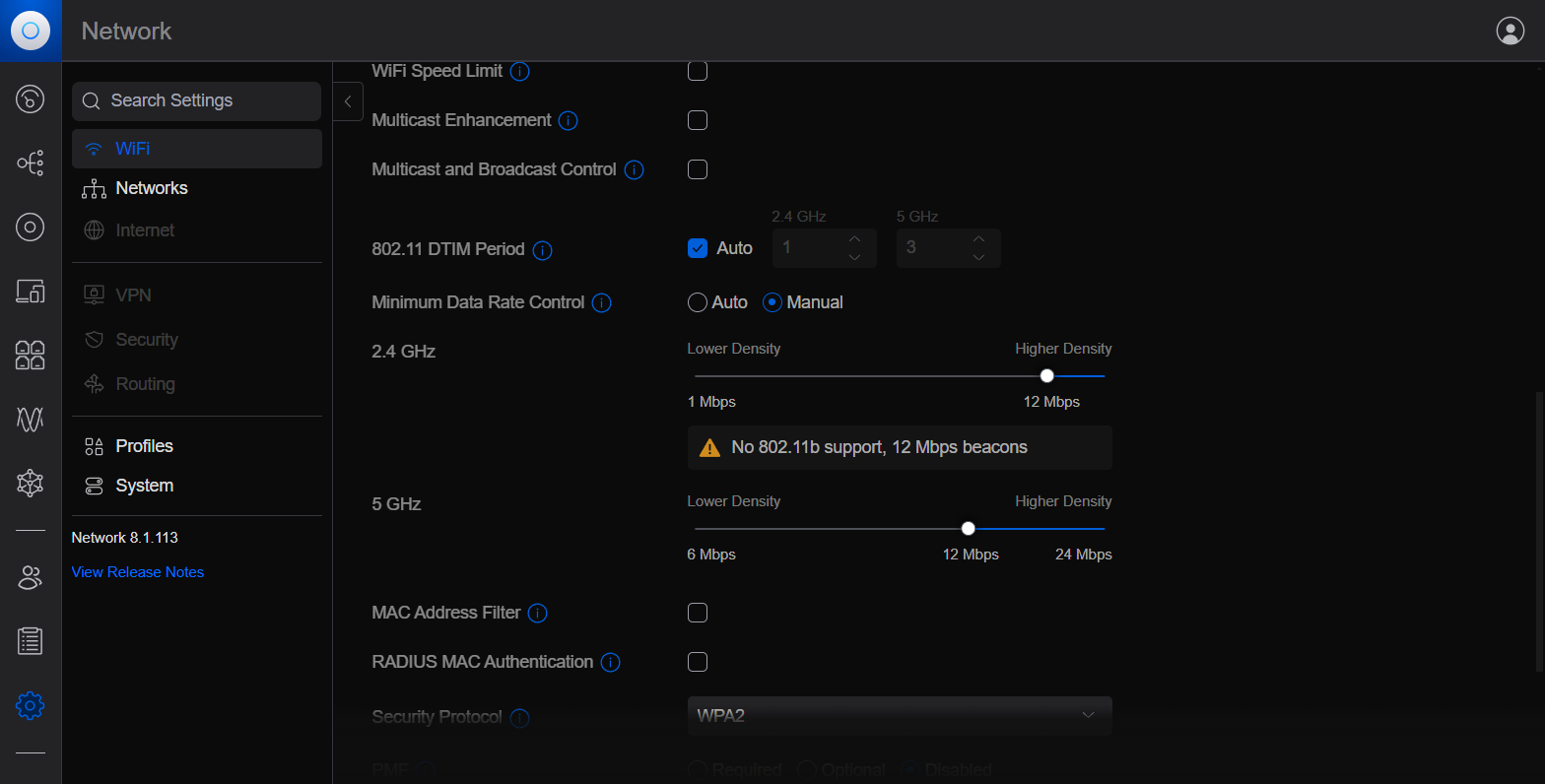Click info icon beside RADIUS MAC Authentication
Viewport: 1545px width, 784px height.
611,662
